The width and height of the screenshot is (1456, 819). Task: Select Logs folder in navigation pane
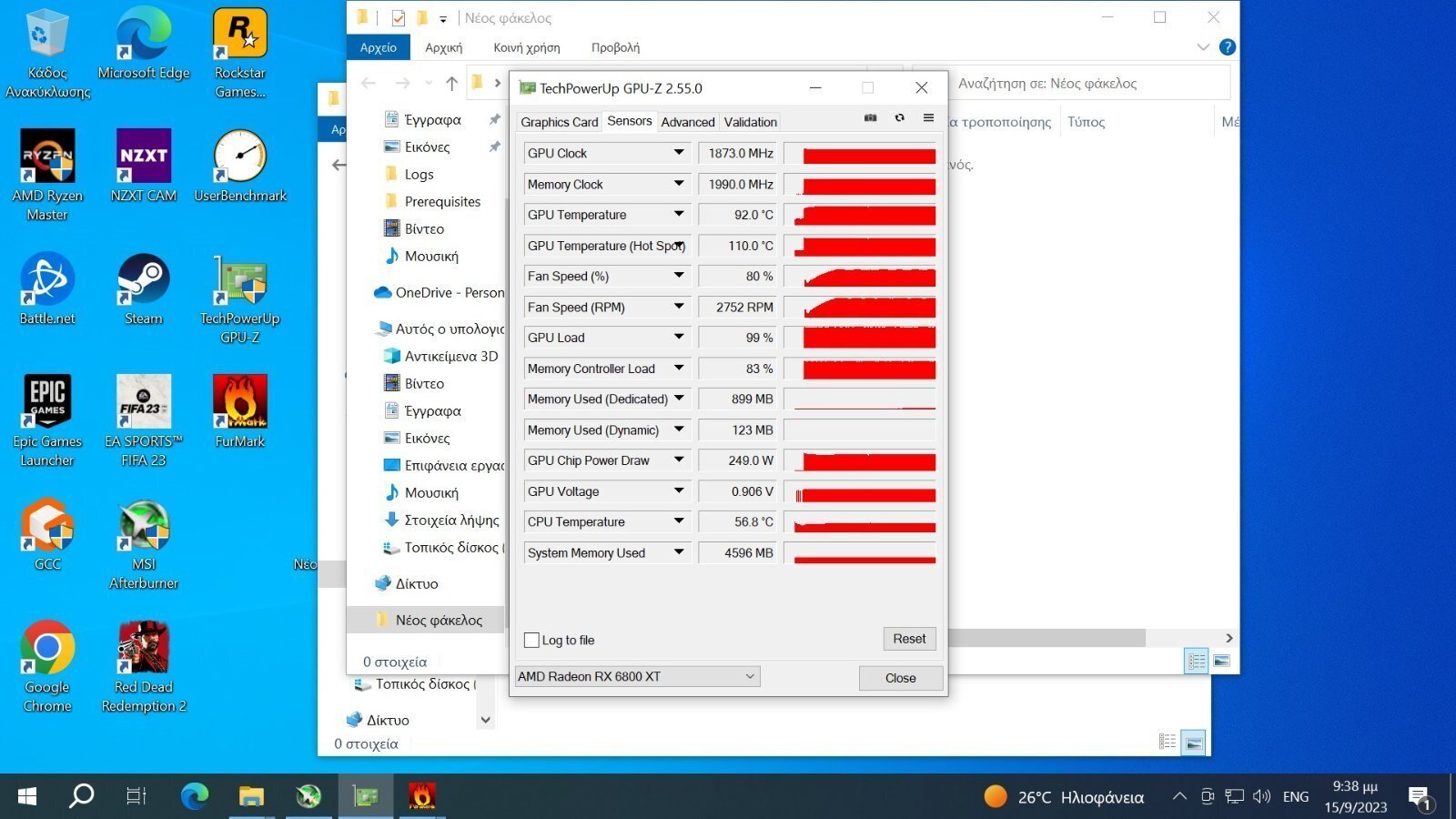pos(419,174)
